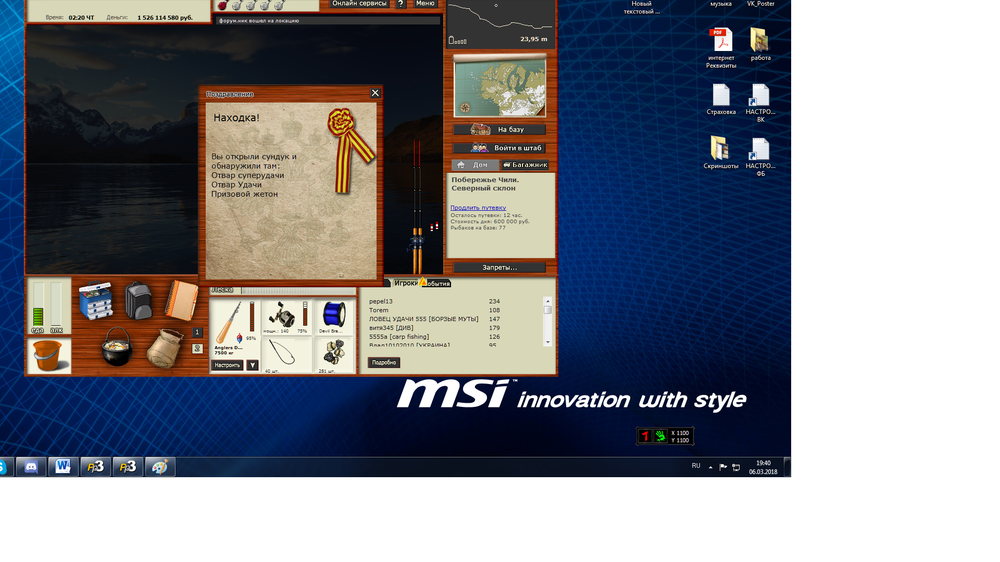This screenshot has height=562, width=1000.
Task: Select the fishing hook slot
Action: point(286,354)
